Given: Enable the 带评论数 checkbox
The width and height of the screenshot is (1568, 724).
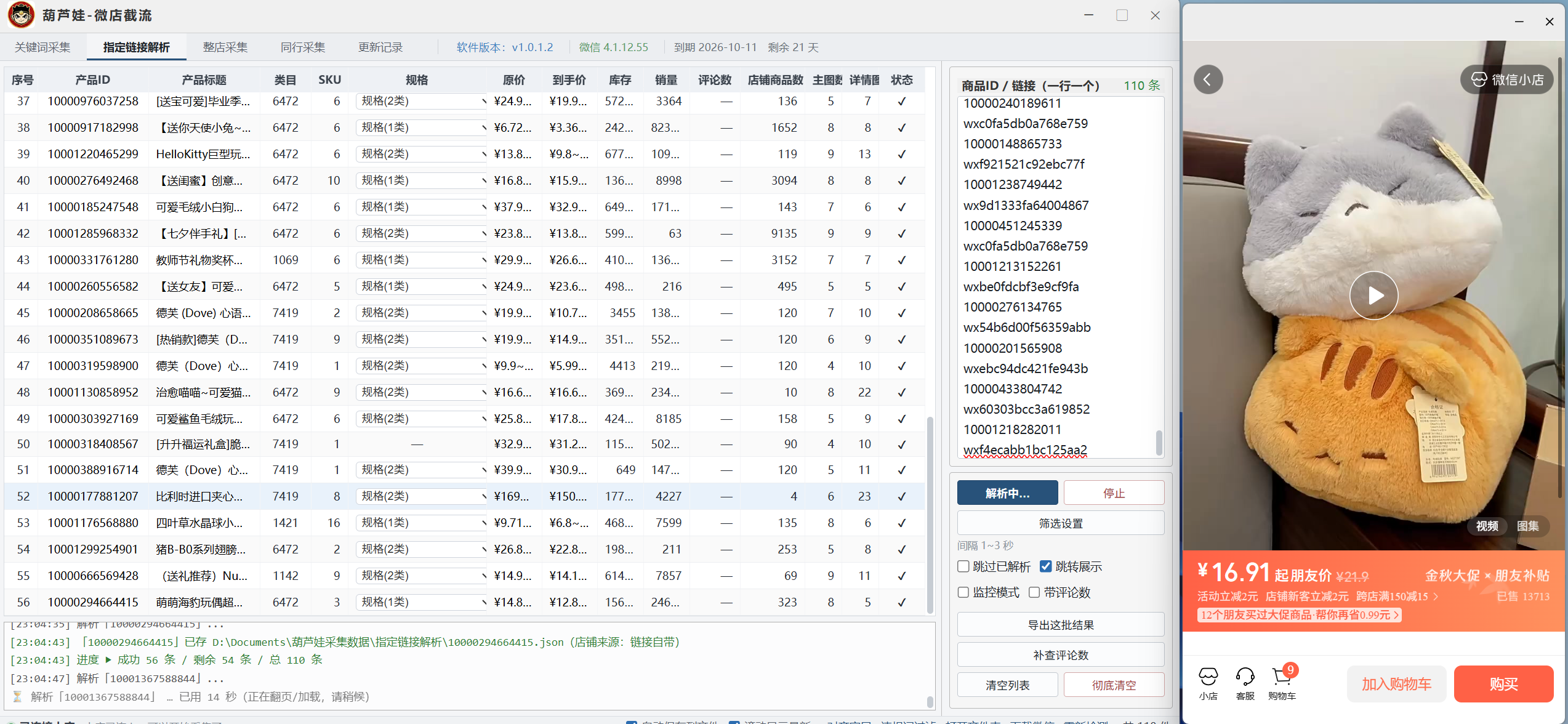Looking at the screenshot, I should [x=1034, y=592].
